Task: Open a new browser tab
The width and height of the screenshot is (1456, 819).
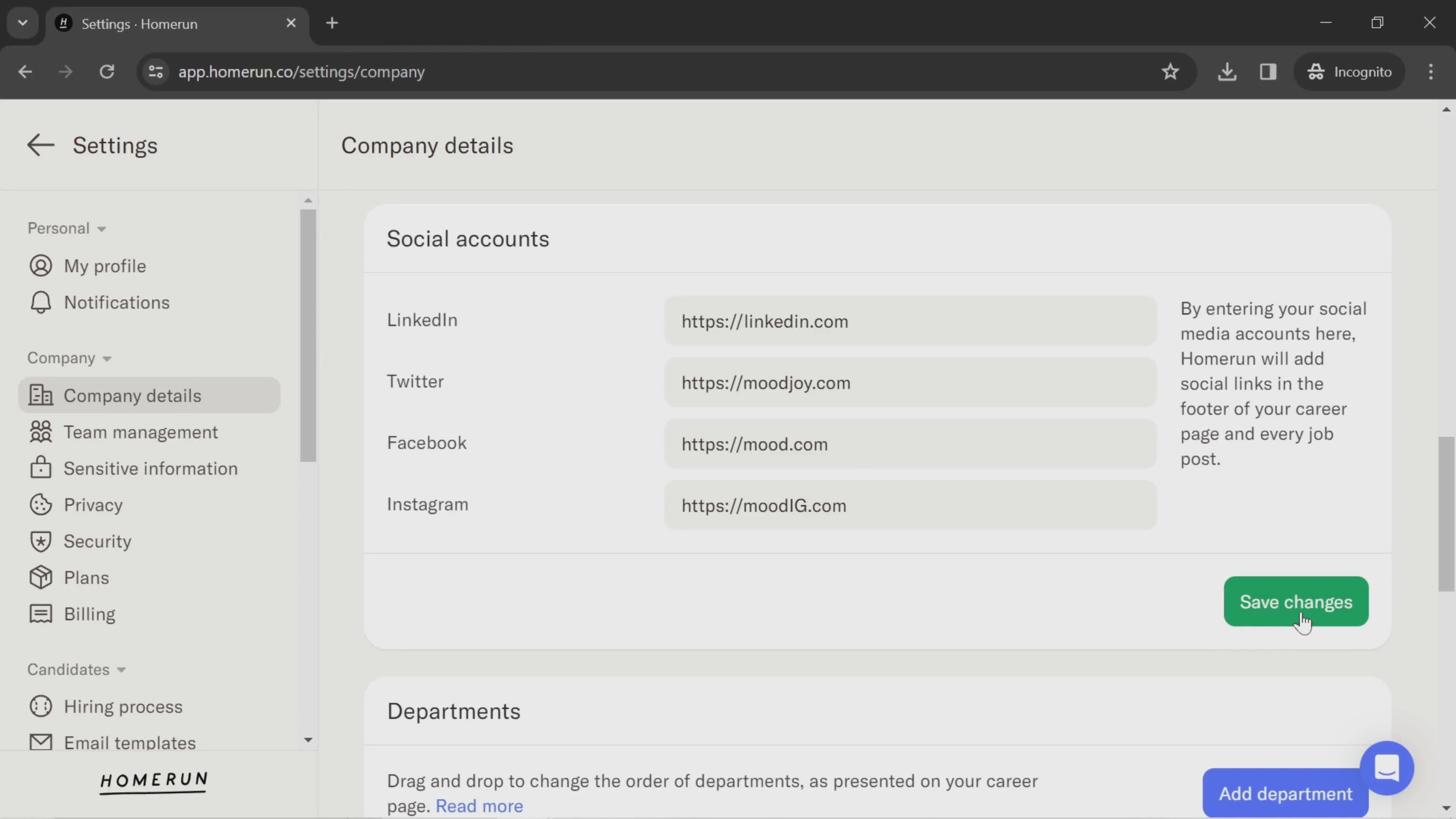Action: (332, 23)
